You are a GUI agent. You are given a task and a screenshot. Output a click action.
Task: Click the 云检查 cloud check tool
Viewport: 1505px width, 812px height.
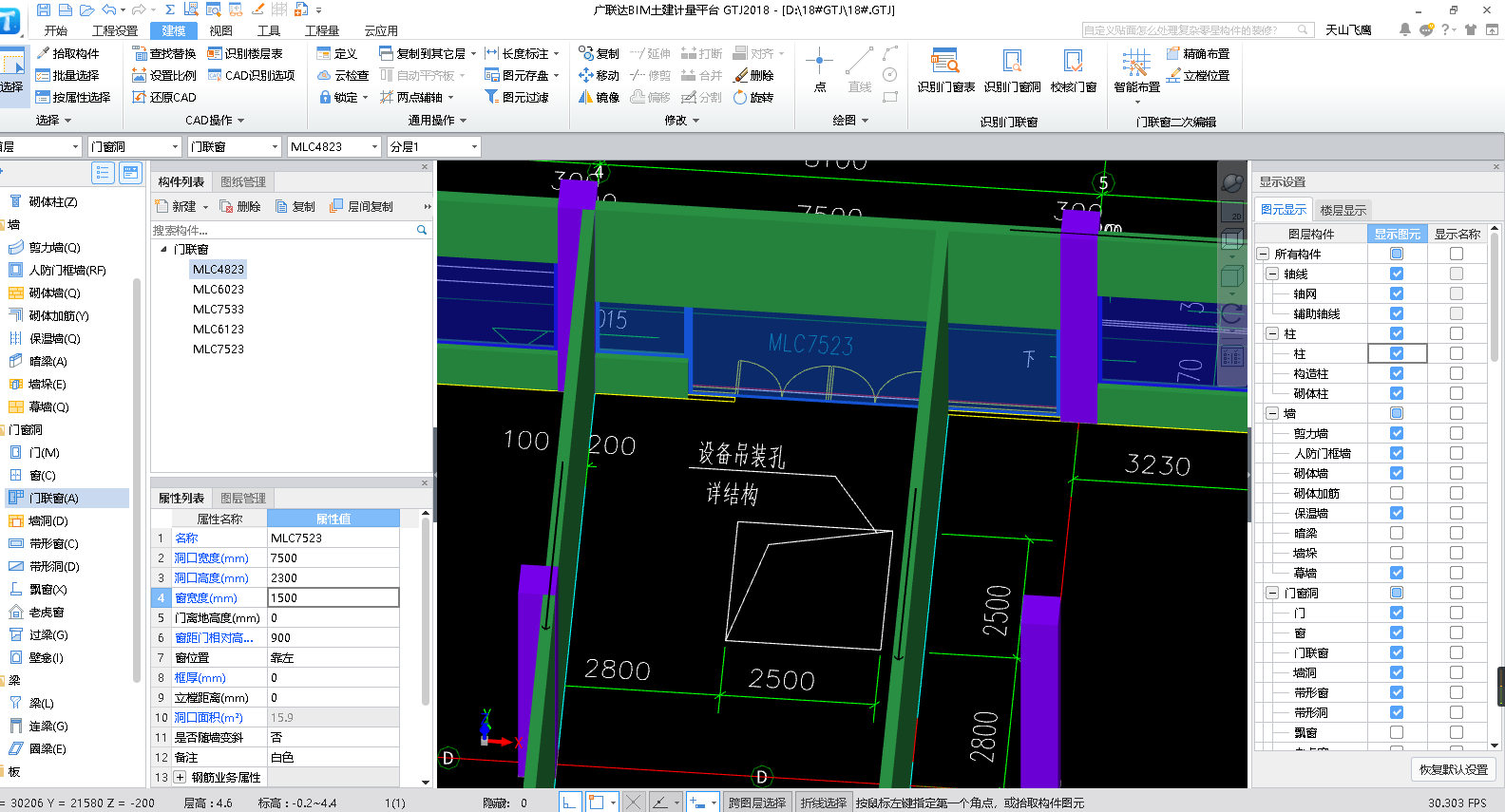343,75
